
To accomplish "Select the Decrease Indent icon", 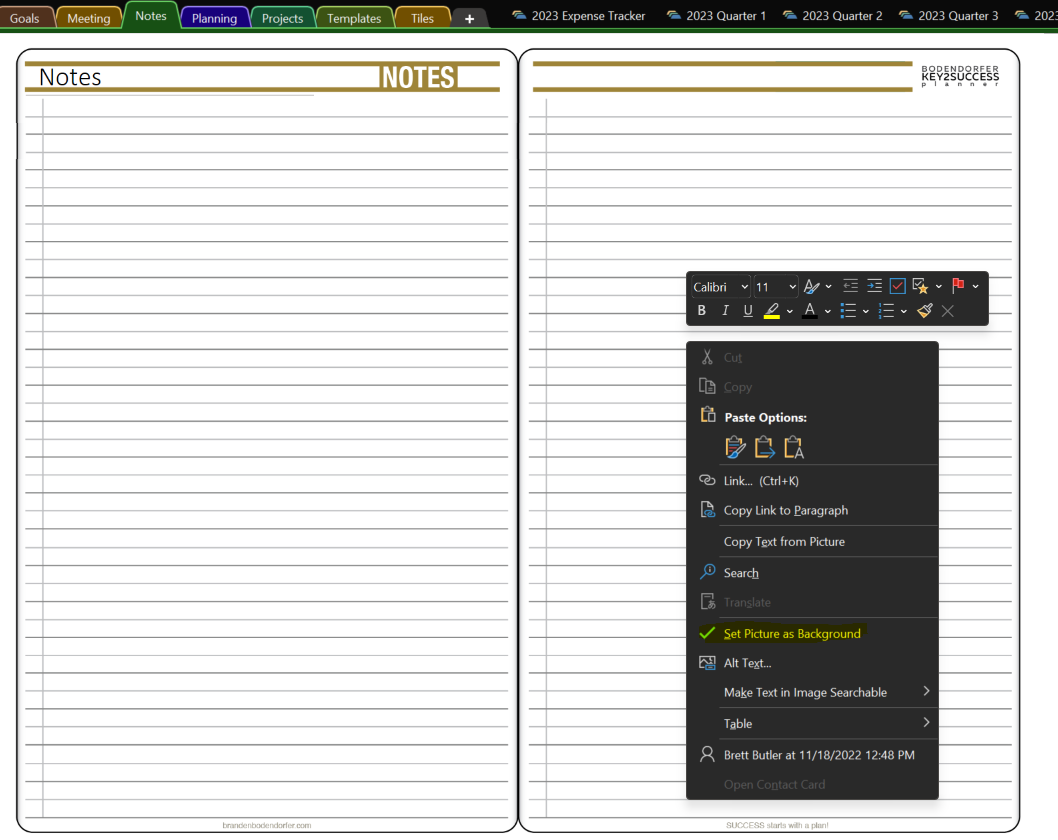I will click(849, 285).
